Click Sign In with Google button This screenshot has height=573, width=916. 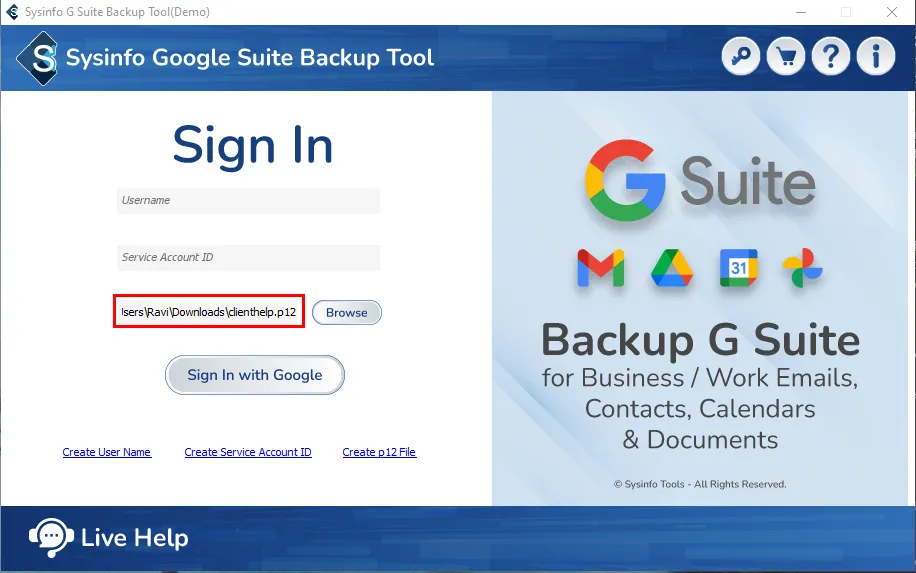[x=255, y=375]
